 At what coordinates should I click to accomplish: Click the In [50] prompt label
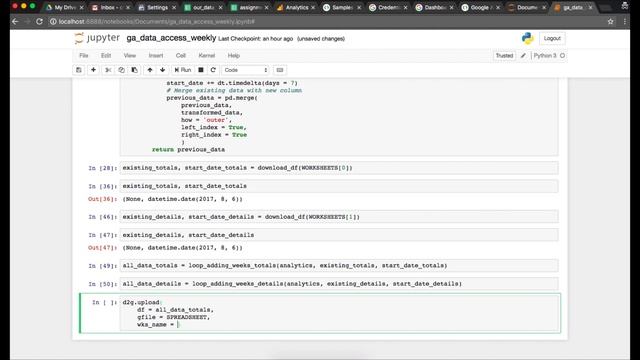102,284
